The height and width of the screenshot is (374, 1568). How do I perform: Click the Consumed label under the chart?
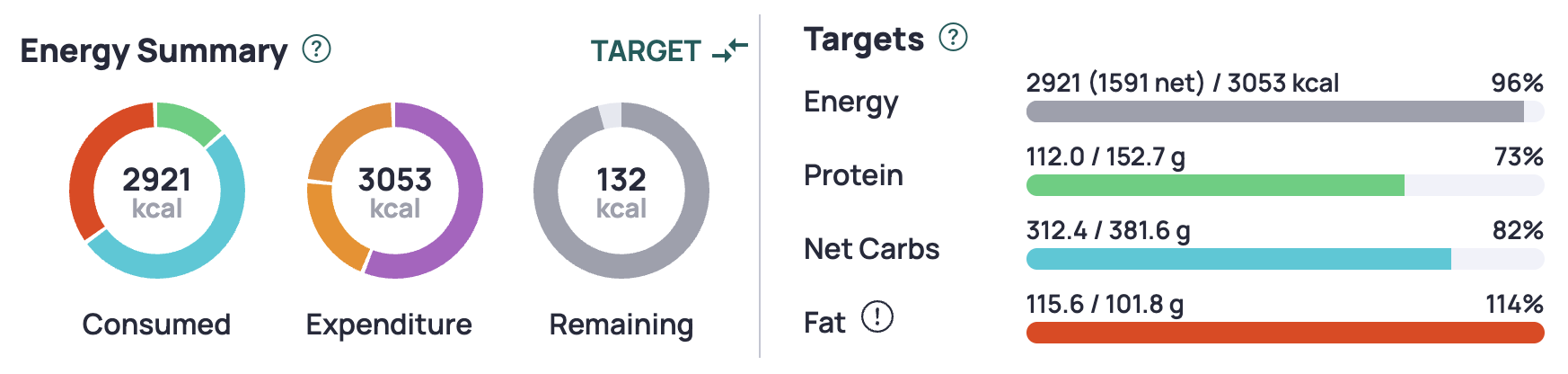pyautogui.click(x=156, y=325)
